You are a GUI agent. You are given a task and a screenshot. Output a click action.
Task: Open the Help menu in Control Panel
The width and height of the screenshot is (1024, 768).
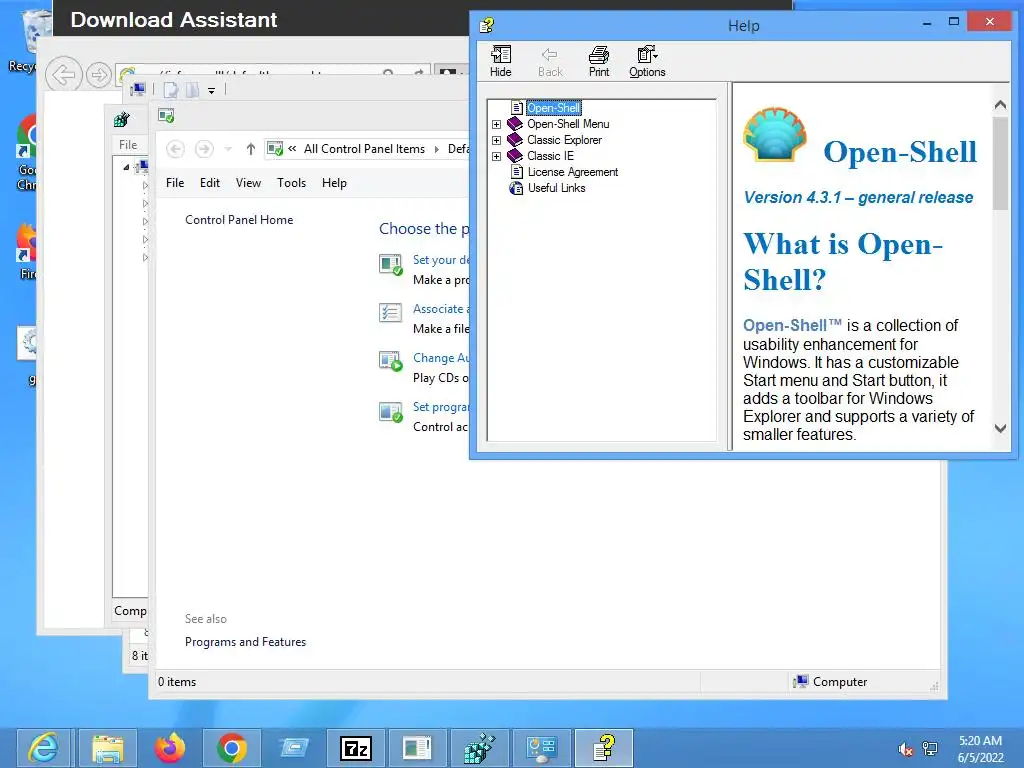tap(334, 183)
